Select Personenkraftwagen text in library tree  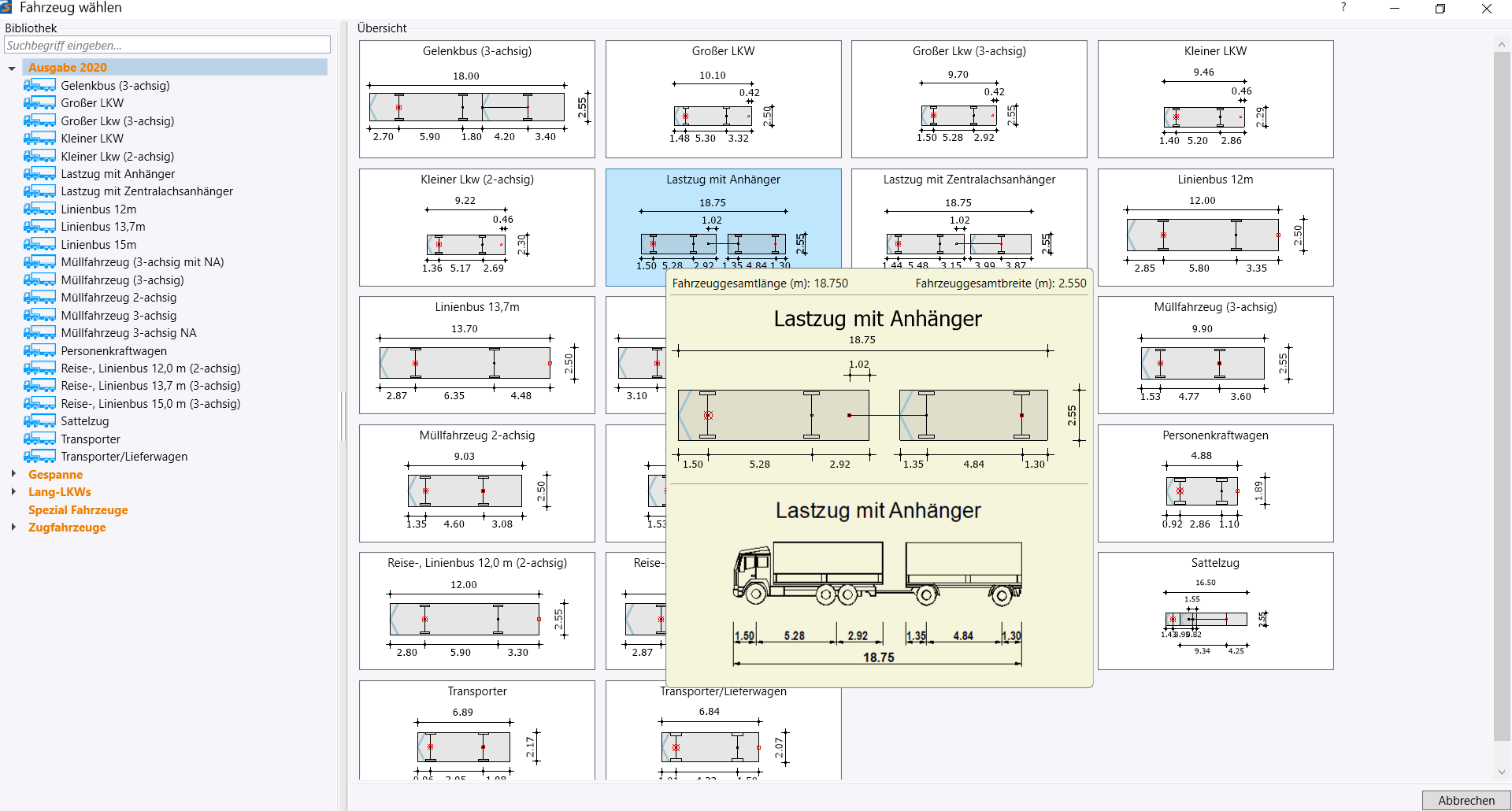114,351
